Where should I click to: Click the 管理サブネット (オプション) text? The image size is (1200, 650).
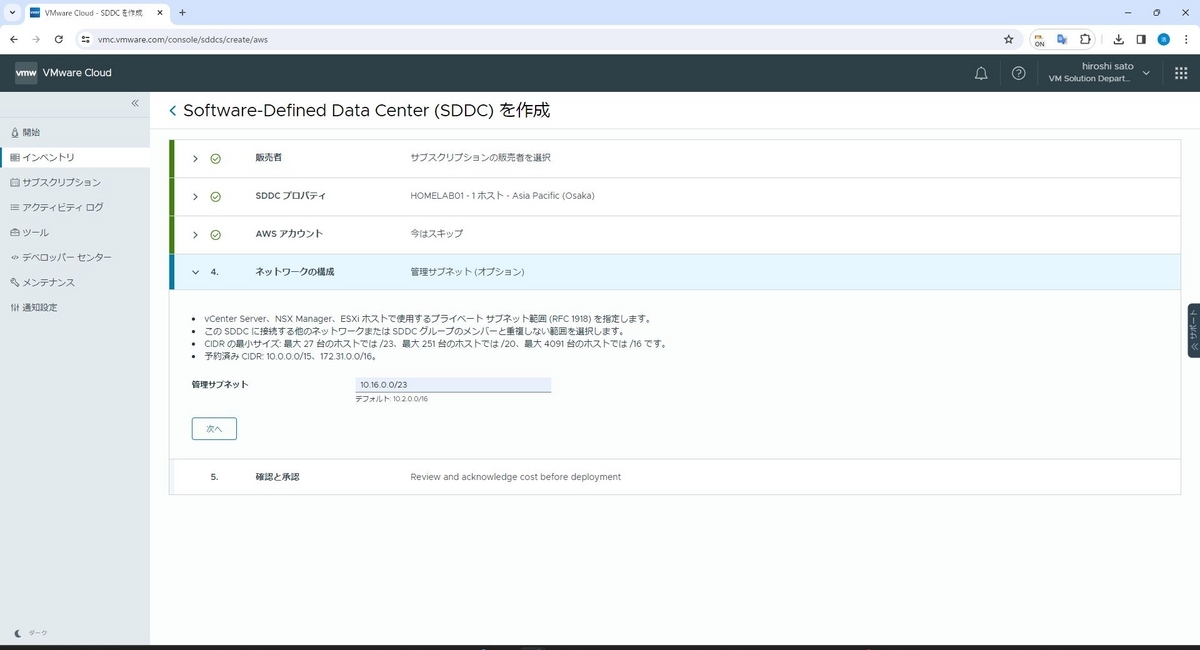[x=467, y=272]
